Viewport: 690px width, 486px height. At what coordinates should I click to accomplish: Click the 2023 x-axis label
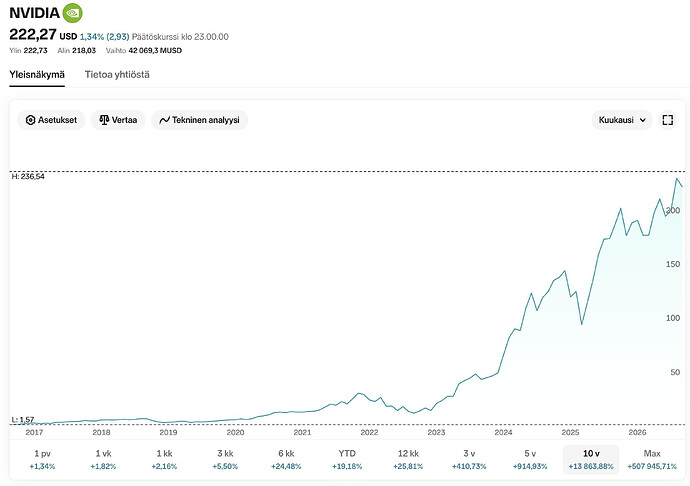(x=436, y=432)
